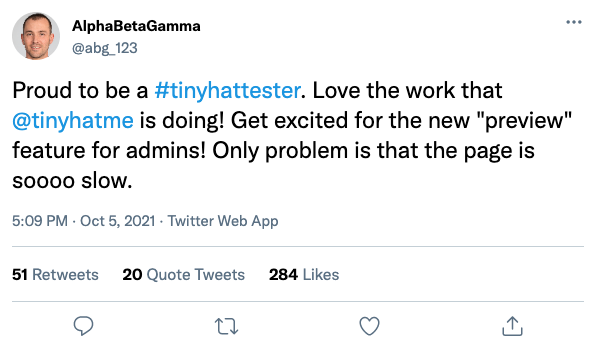This screenshot has height=362, width=596.
Task: Open AlphaBetaGamma's profile photo
Action: [x=36, y=36]
